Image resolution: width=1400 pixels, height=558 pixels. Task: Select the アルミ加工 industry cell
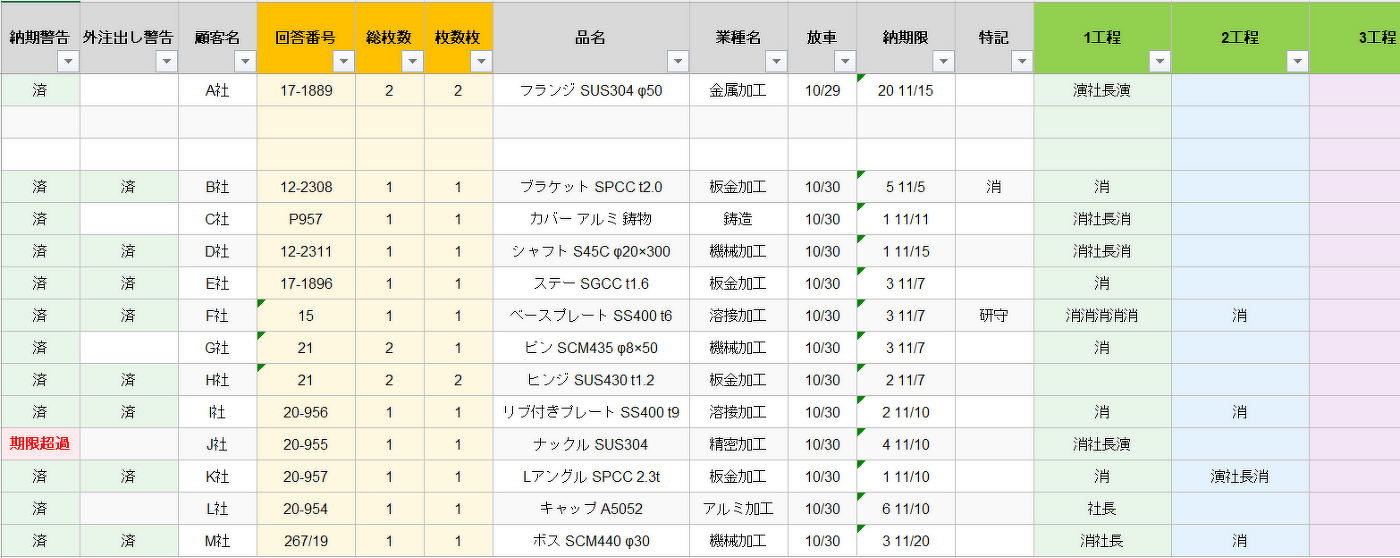[738, 509]
